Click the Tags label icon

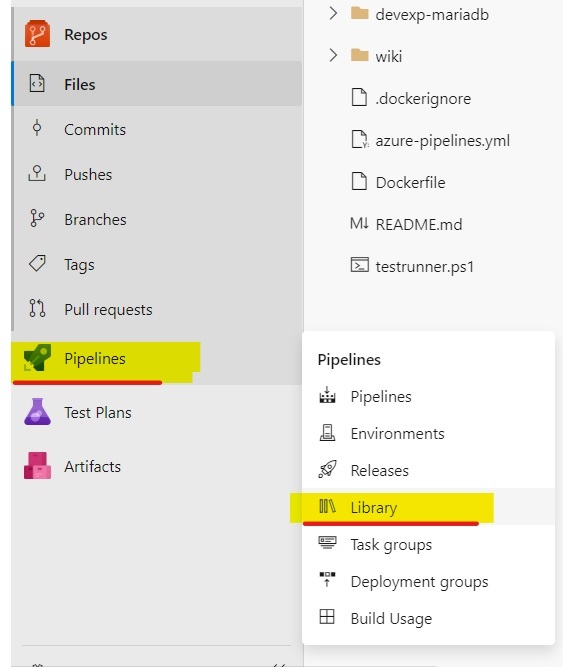[x=37, y=263]
